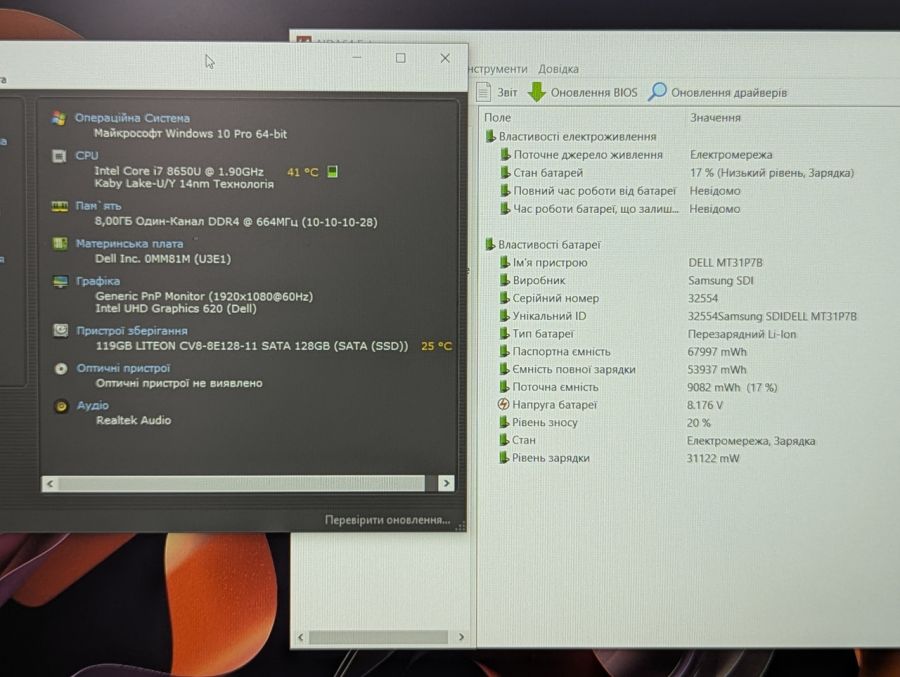900x677 pixels.
Task: Click Перевірити оновлення link in Speccy
Action: 387,520
